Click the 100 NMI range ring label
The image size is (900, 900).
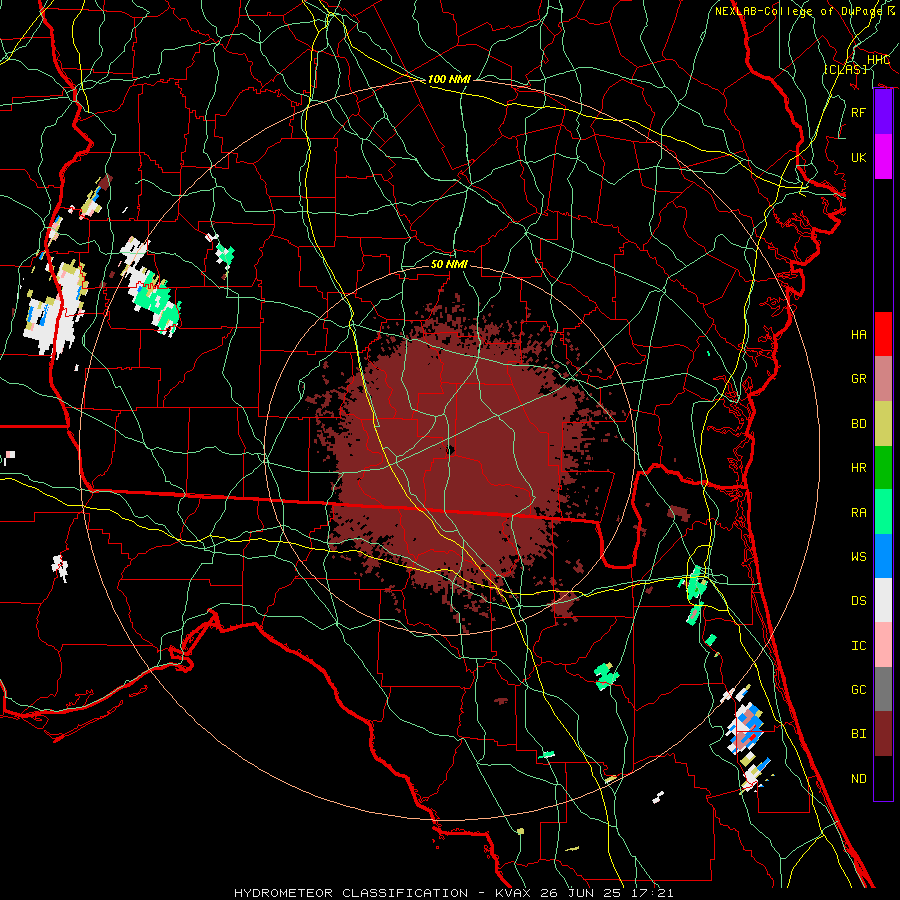(x=449, y=79)
